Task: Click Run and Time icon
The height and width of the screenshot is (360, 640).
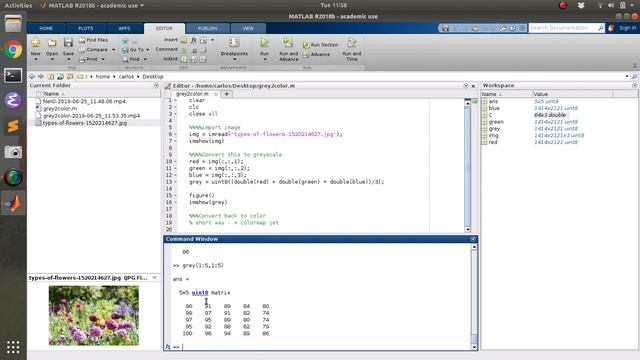Action: (x=351, y=42)
